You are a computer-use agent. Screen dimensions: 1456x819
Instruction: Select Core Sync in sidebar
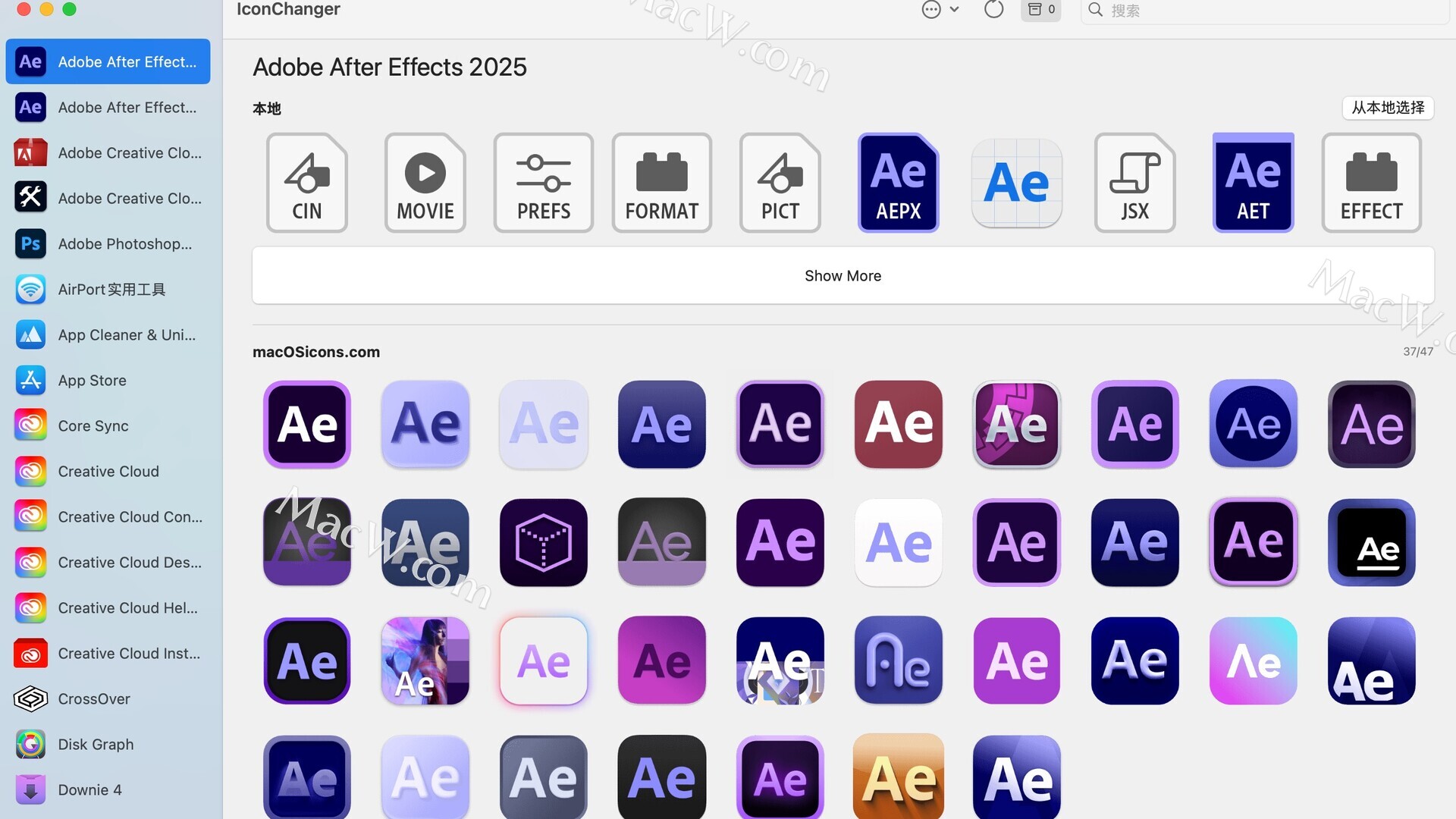point(108,425)
